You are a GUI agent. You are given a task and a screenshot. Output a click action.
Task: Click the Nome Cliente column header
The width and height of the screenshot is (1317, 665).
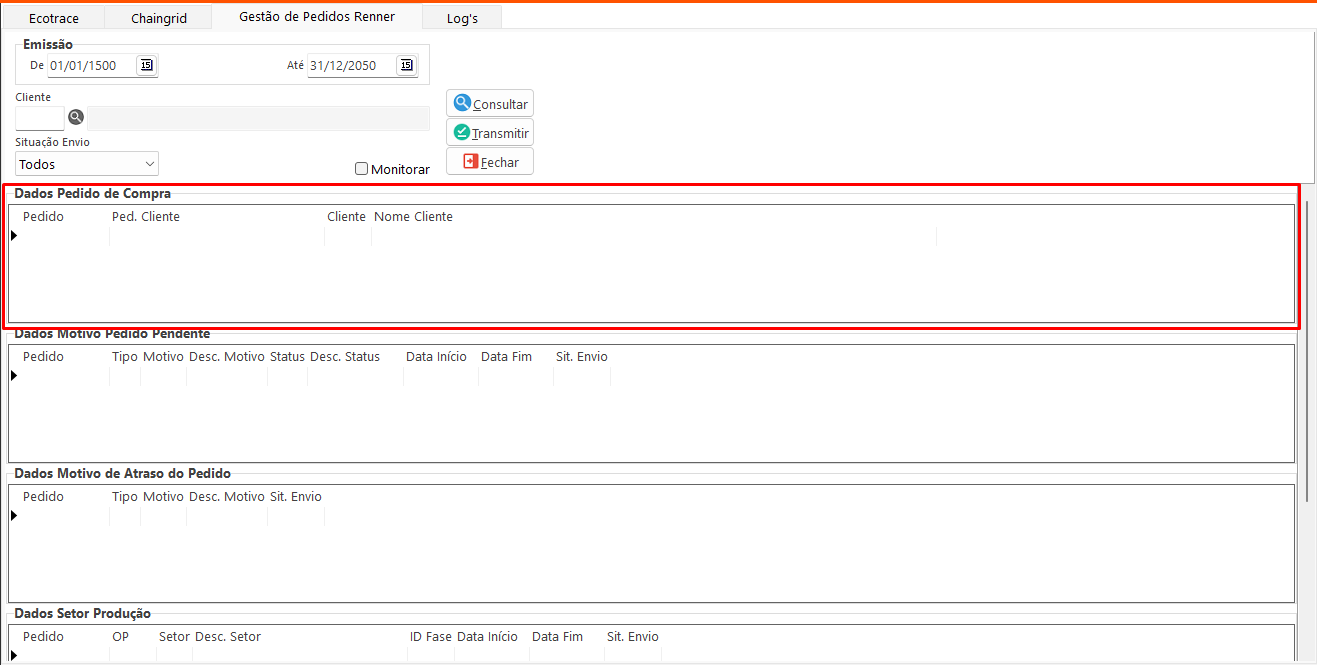[413, 217]
